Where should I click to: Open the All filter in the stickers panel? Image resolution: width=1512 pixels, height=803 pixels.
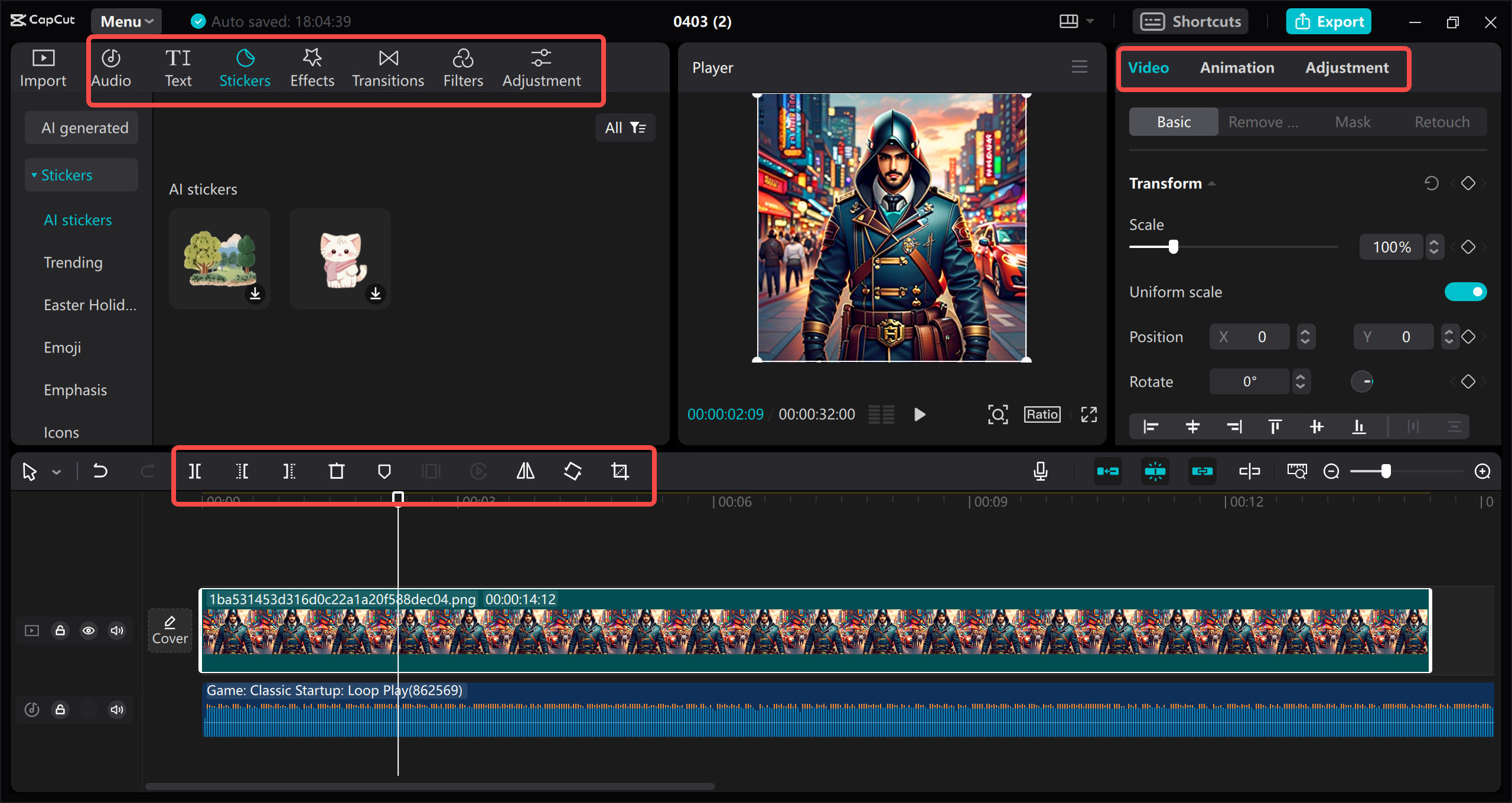coord(625,128)
